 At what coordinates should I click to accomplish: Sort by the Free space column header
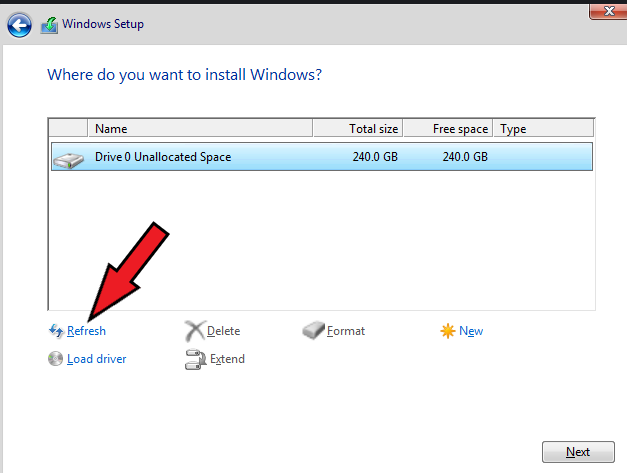(x=448, y=129)
